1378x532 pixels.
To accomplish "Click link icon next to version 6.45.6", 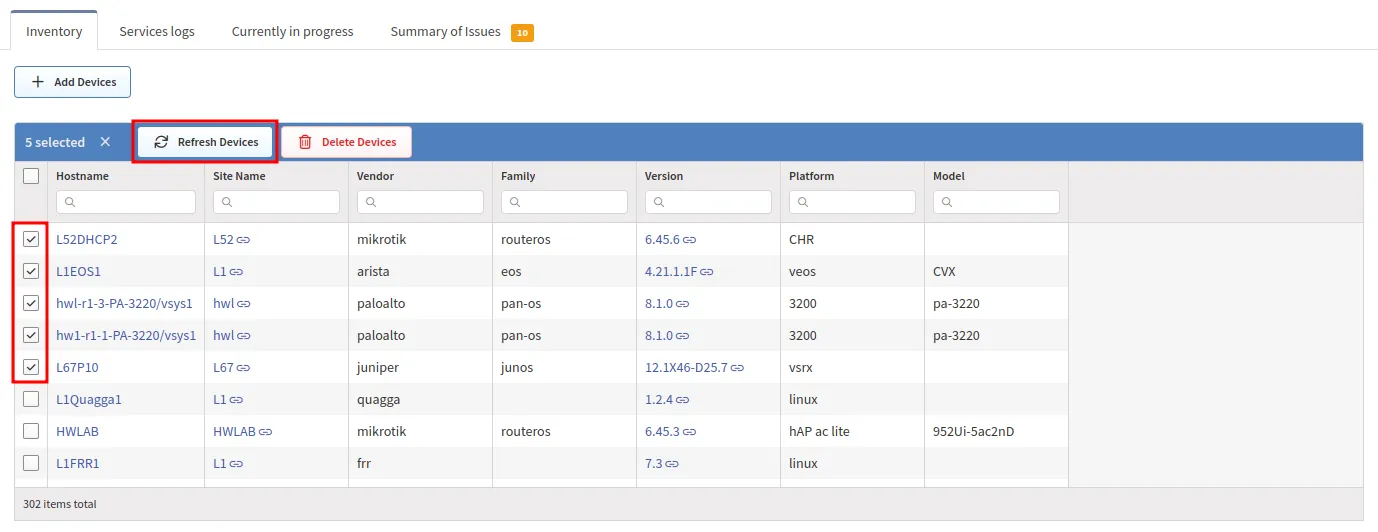I will click(x=690, y=240).
